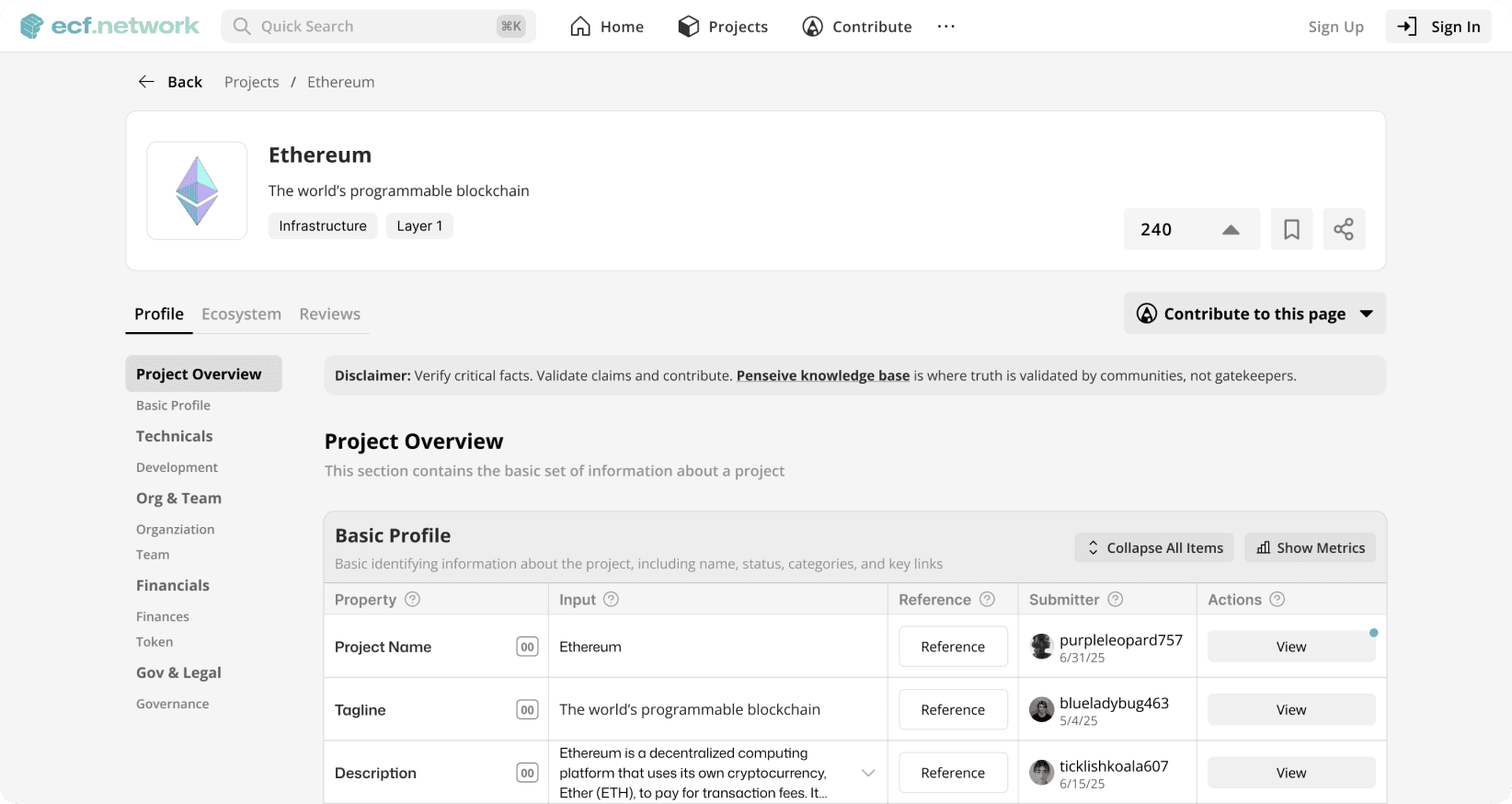Jump to Finances in sidebar

[x=163, y=617]
